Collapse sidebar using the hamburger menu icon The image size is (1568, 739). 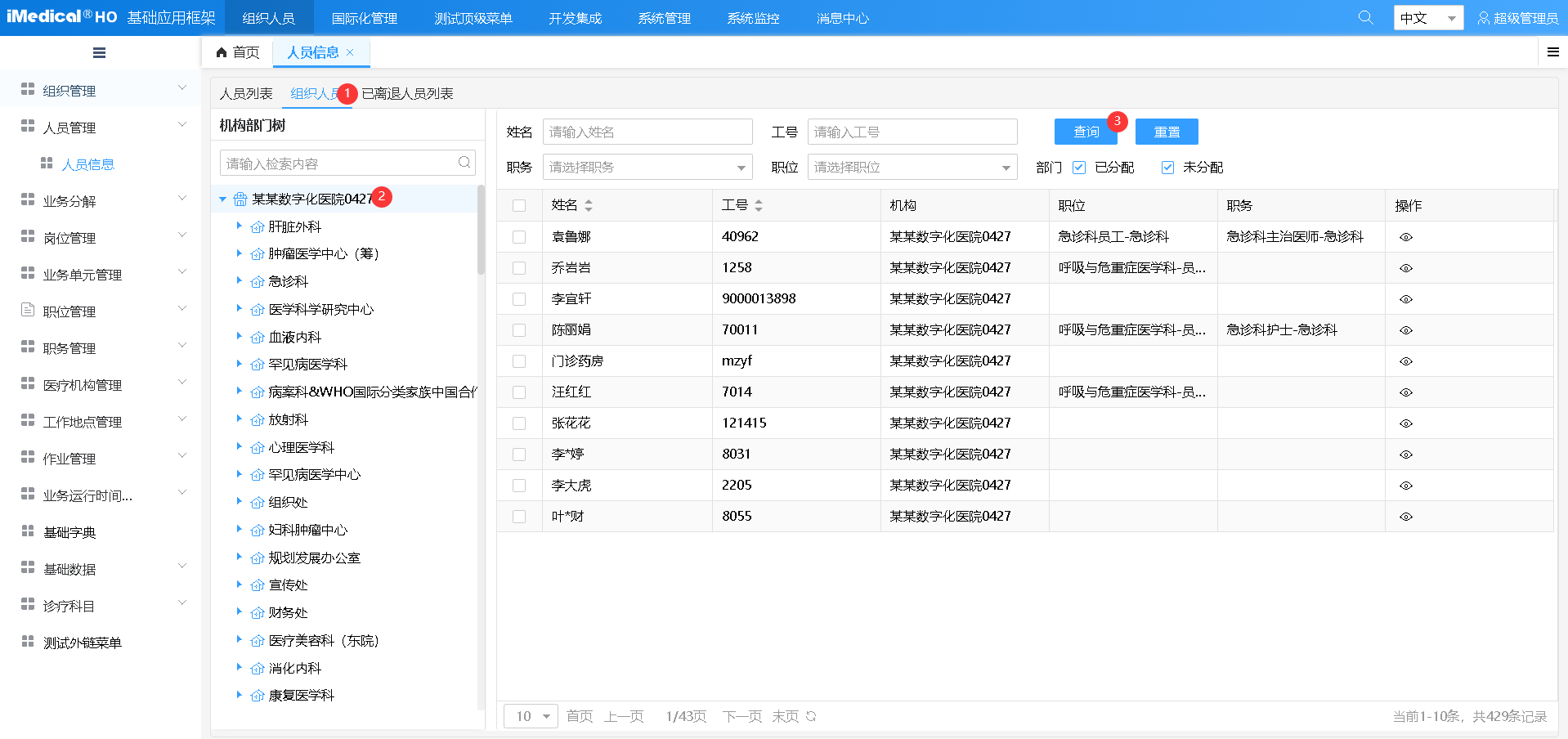pos(99,53)
